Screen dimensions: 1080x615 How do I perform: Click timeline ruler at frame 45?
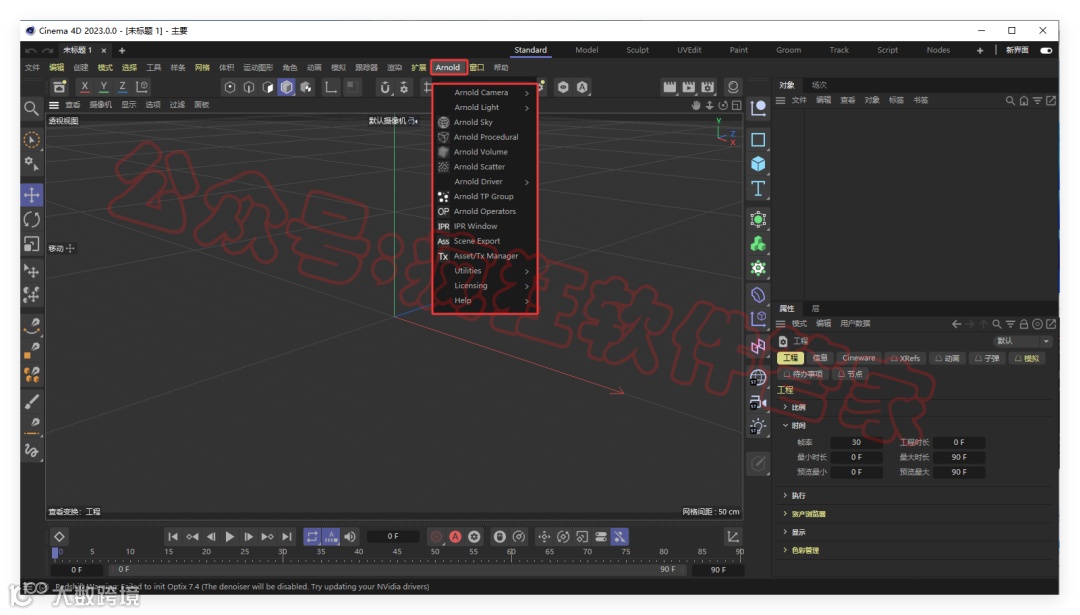coord(397,552)
